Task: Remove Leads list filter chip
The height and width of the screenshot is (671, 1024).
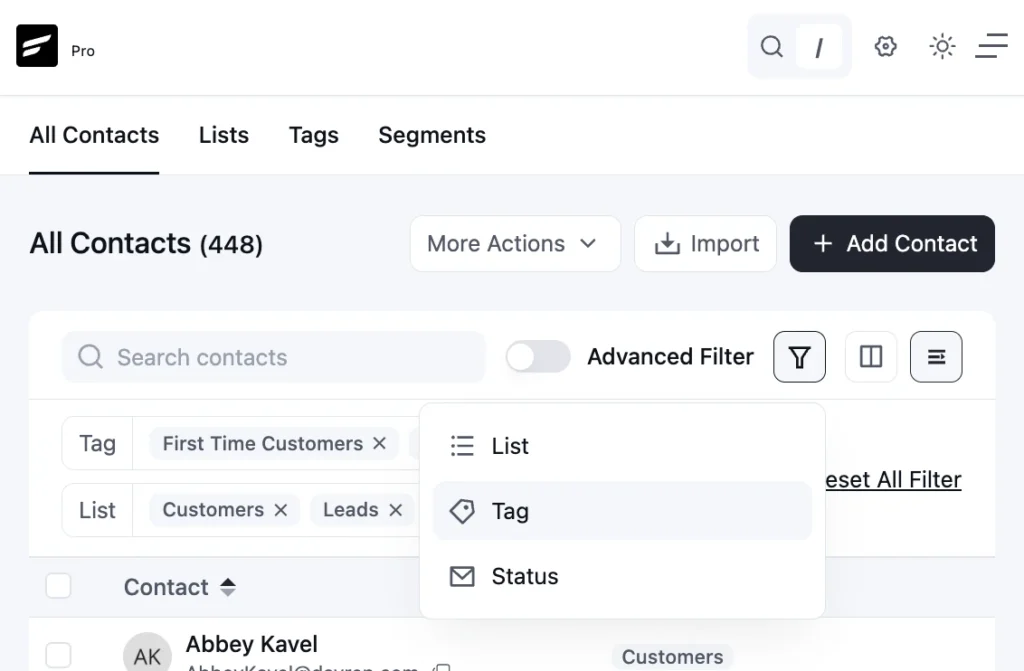Action: coord(396,510)
